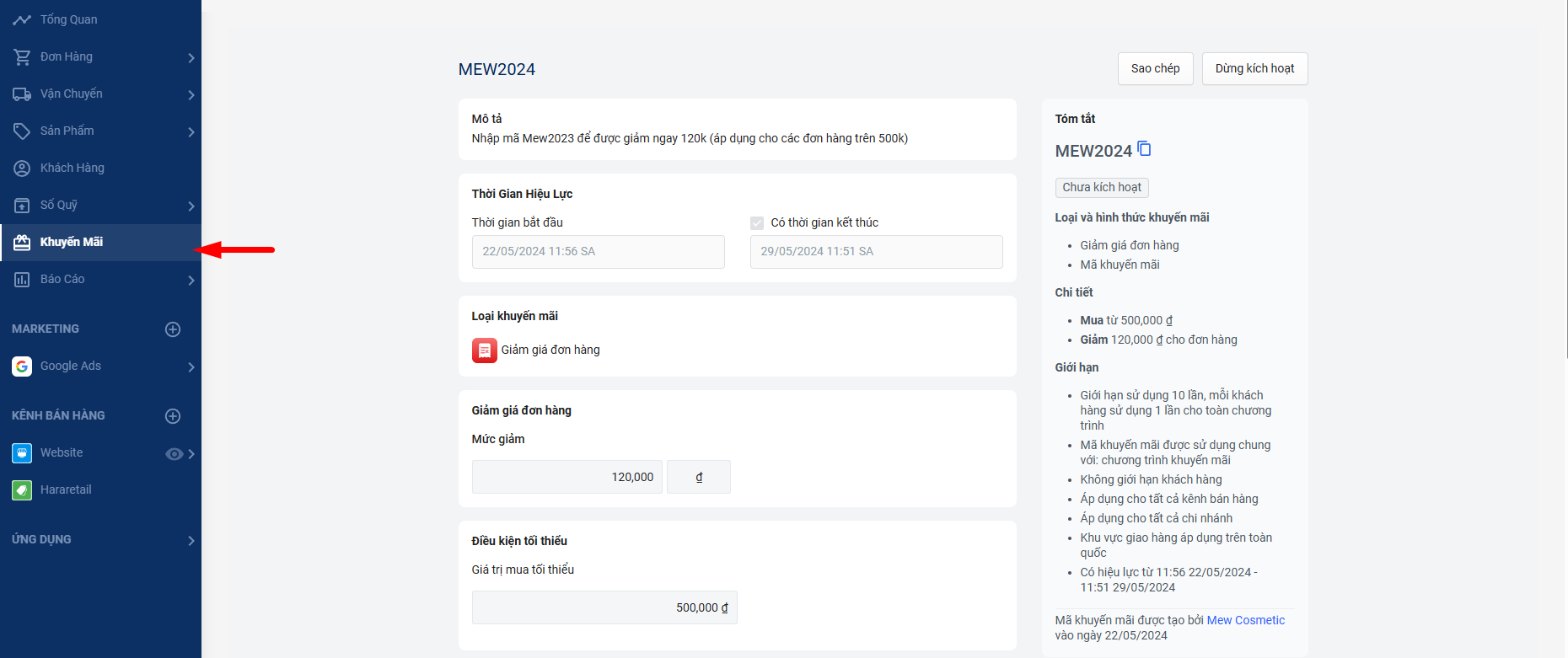Open the Hararetail menu item
The width and height of the screenshot is (1568, 658).
pos(100,489)
